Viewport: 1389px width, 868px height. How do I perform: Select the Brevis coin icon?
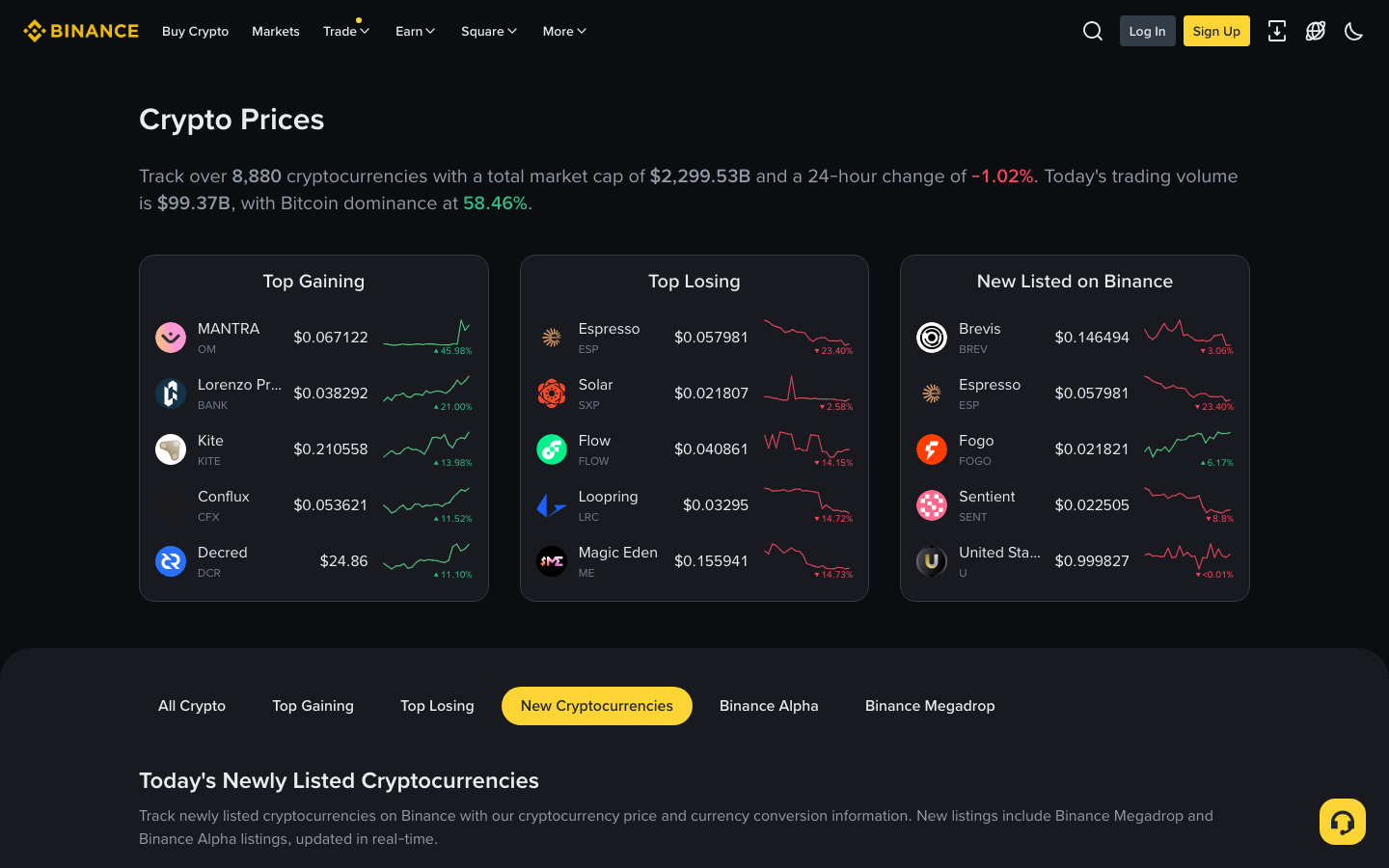coord(931,337)
